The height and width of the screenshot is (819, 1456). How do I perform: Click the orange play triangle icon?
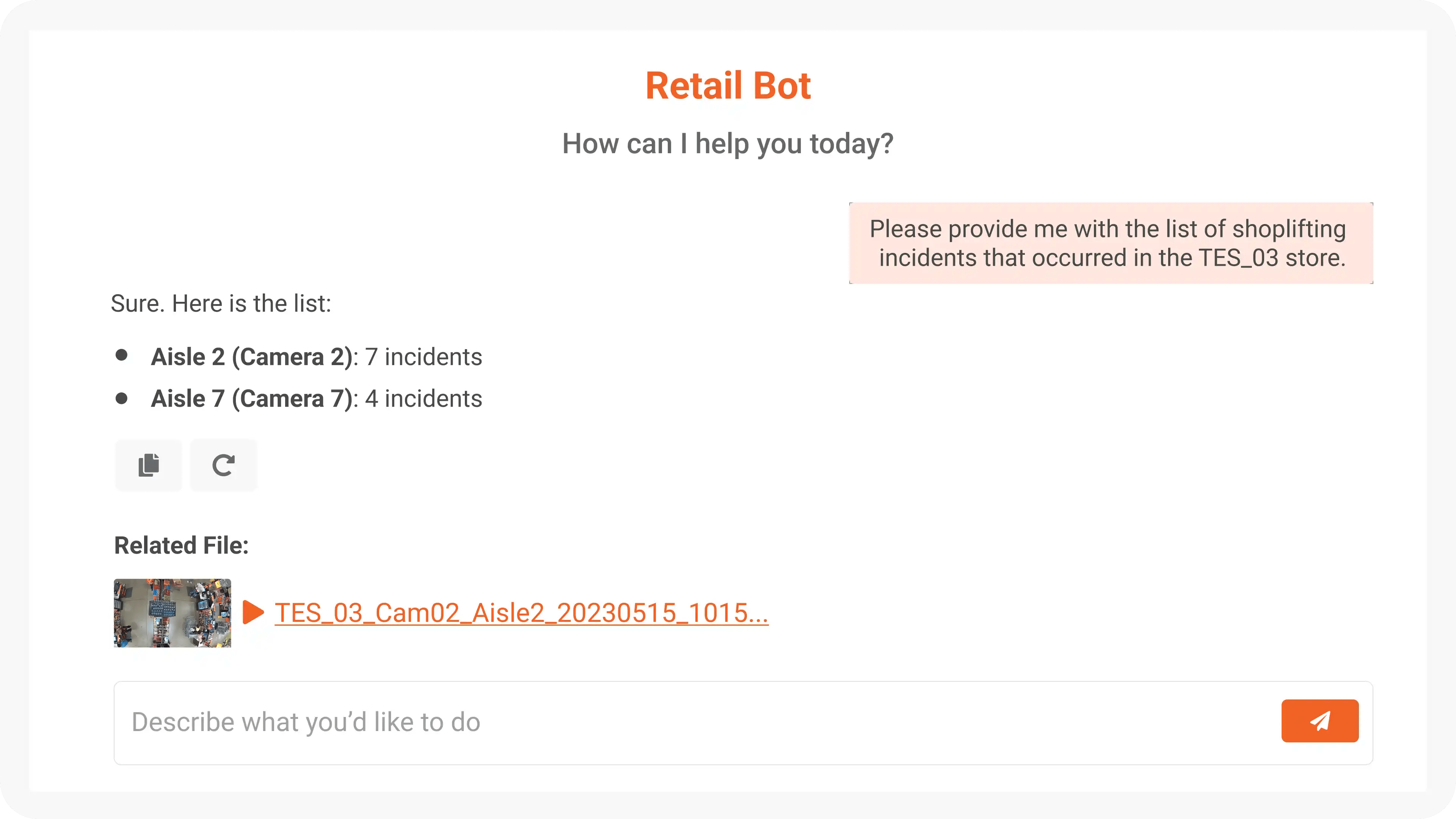(253, 612)
